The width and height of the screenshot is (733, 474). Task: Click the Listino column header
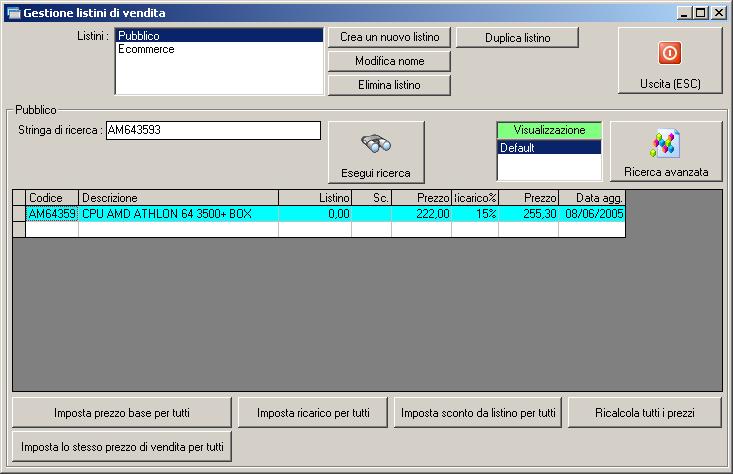coord(315,198)
